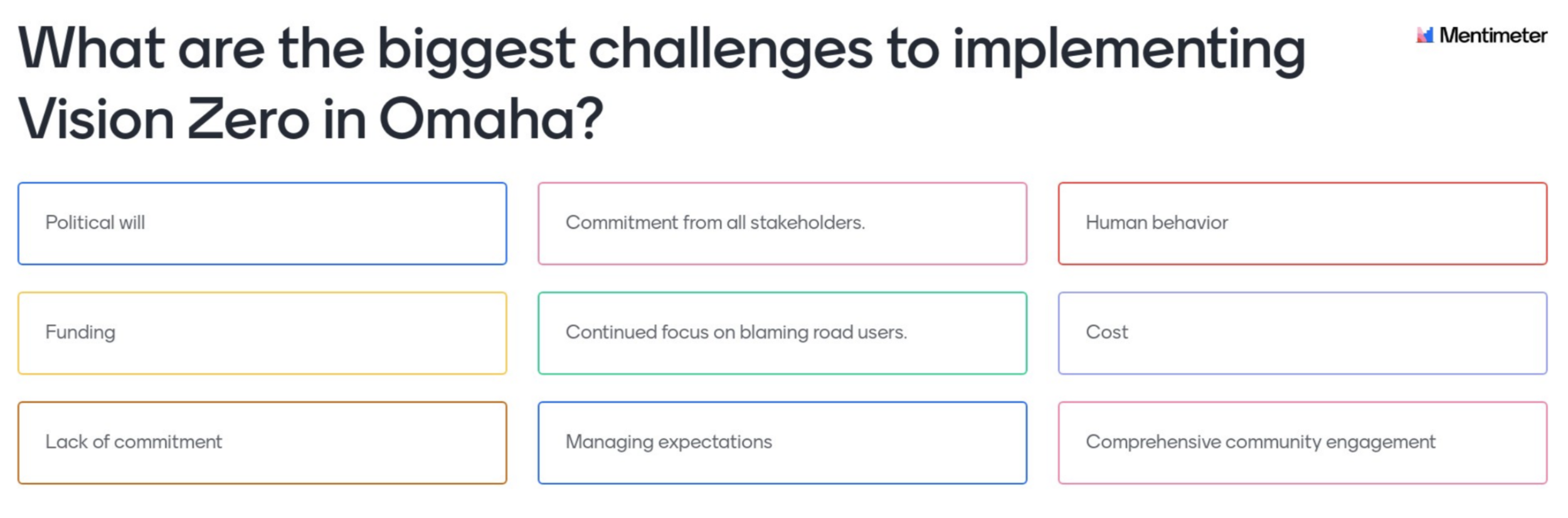Click the "Funding" response card
Image resolution: width=1568 pixels, height=518 pixels.
tap(262, 333)
